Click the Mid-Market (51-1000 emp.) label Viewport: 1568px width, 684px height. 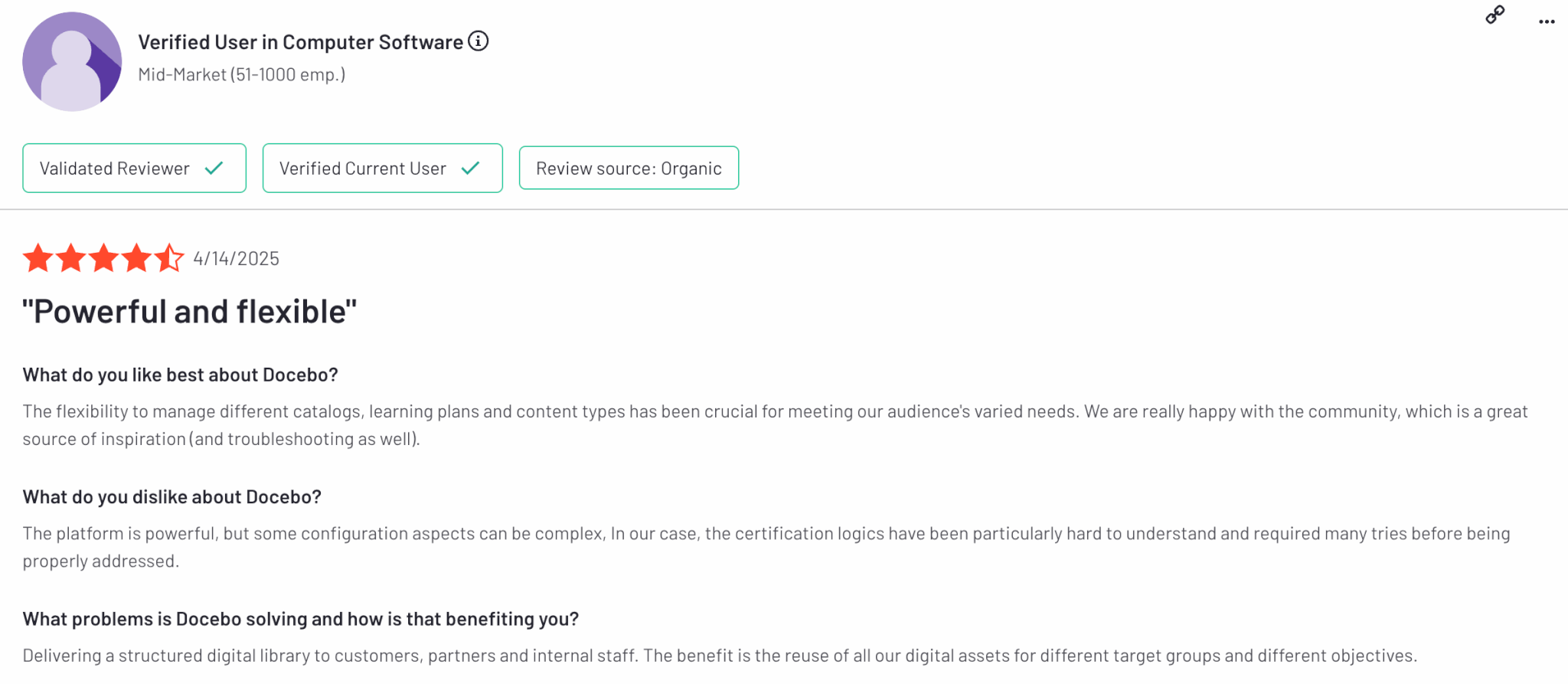241,75
